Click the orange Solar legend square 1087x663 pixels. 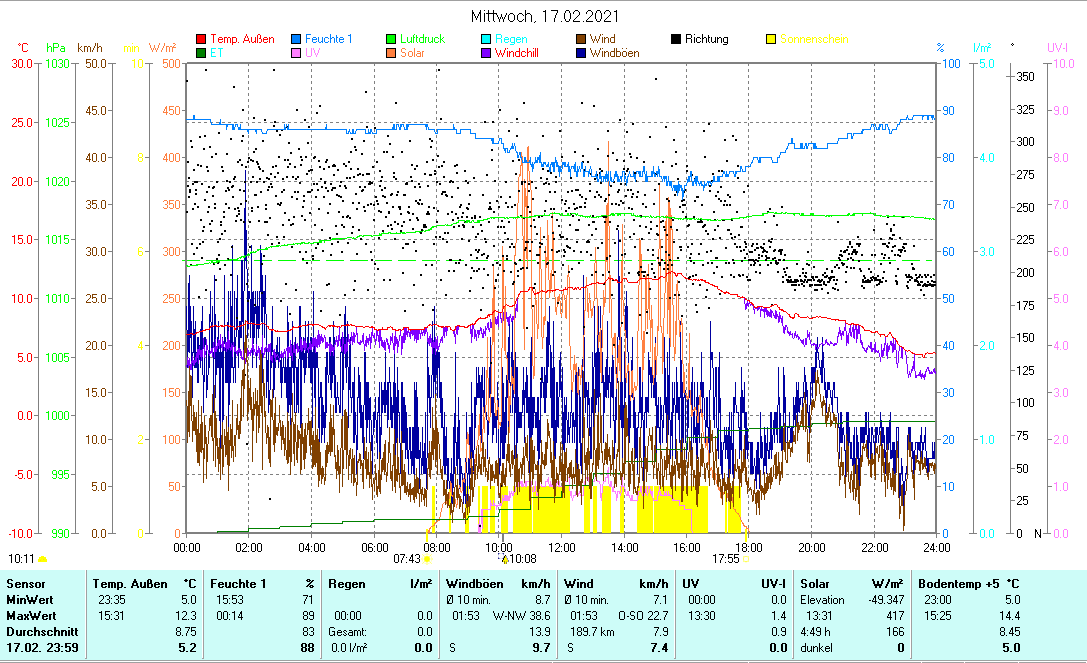392,53
